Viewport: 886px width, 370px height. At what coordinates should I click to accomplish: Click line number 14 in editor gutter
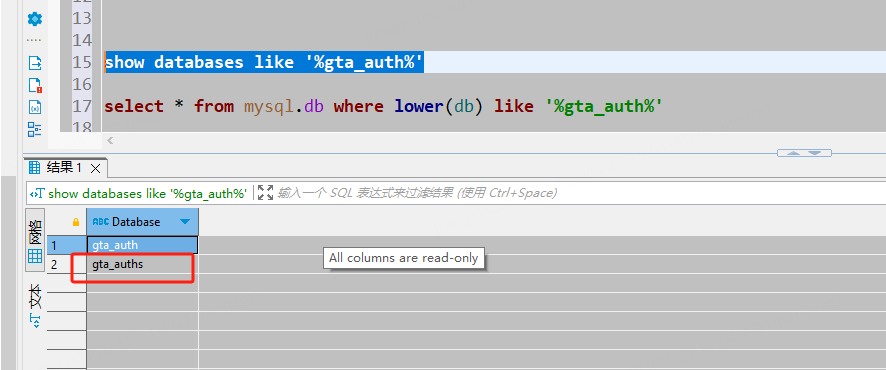click(x=82, y=40)
